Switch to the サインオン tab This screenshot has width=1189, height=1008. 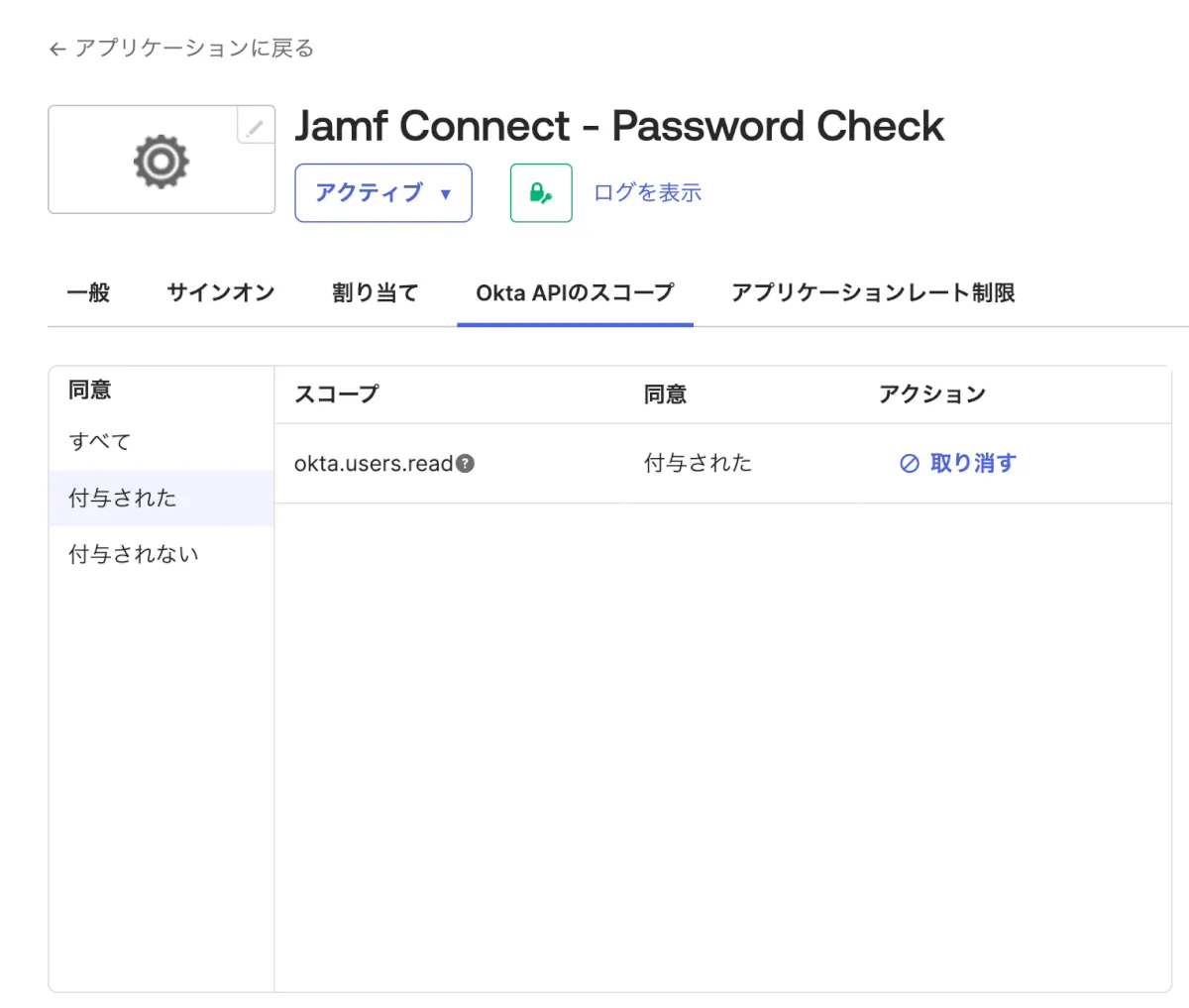click(x=220, y=292)
